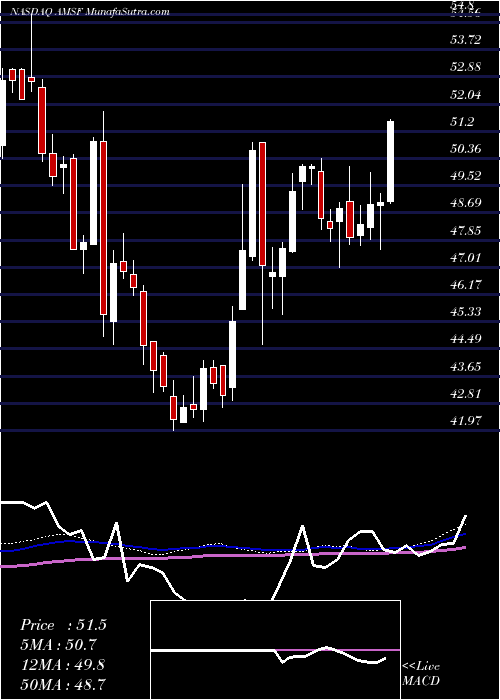Click the 43.65 price axis label
Viewport: 500px width, 700px height.
(466, 366)
